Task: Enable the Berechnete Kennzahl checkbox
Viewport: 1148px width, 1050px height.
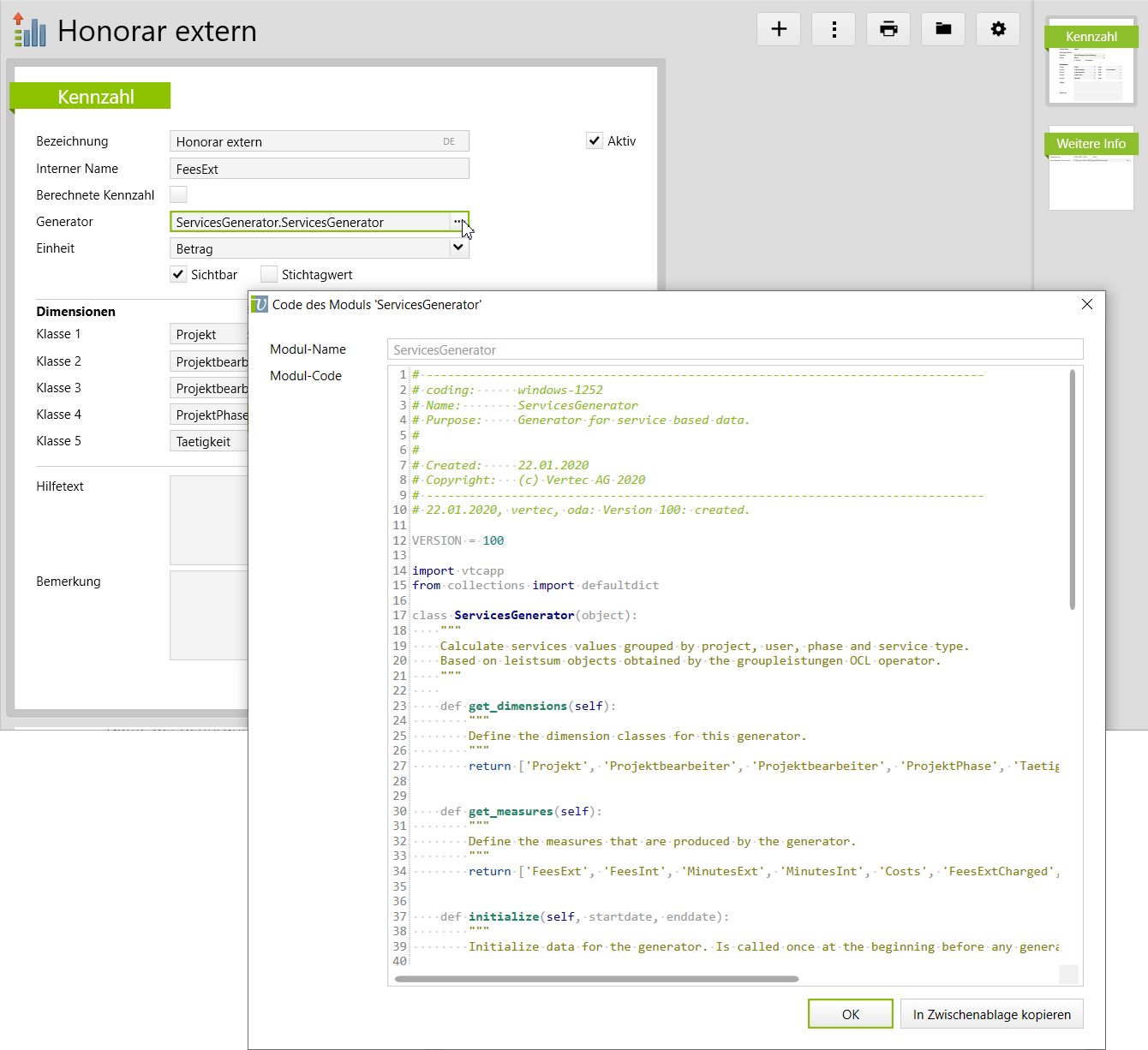Action: (x=178, y=194)
